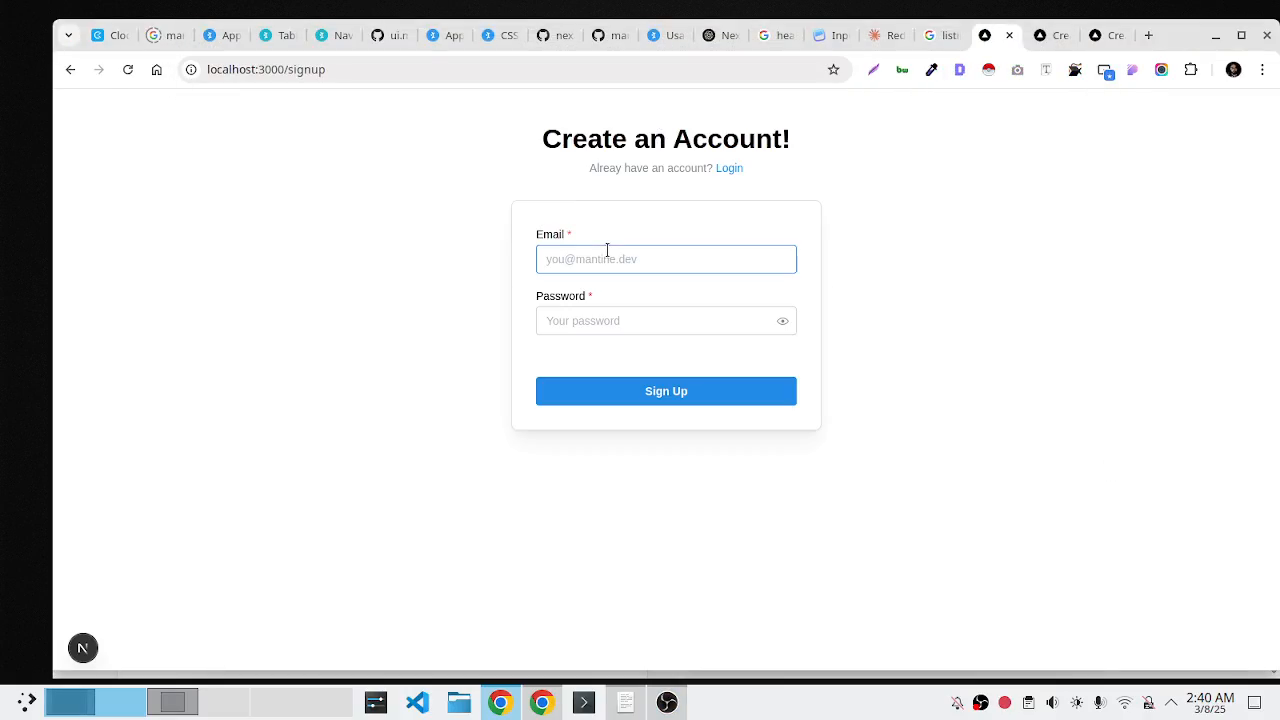This screenshot has width=1280, height=720.
Task: Open the Extensions puzzle menu
Action: [x=1190, y=70]
